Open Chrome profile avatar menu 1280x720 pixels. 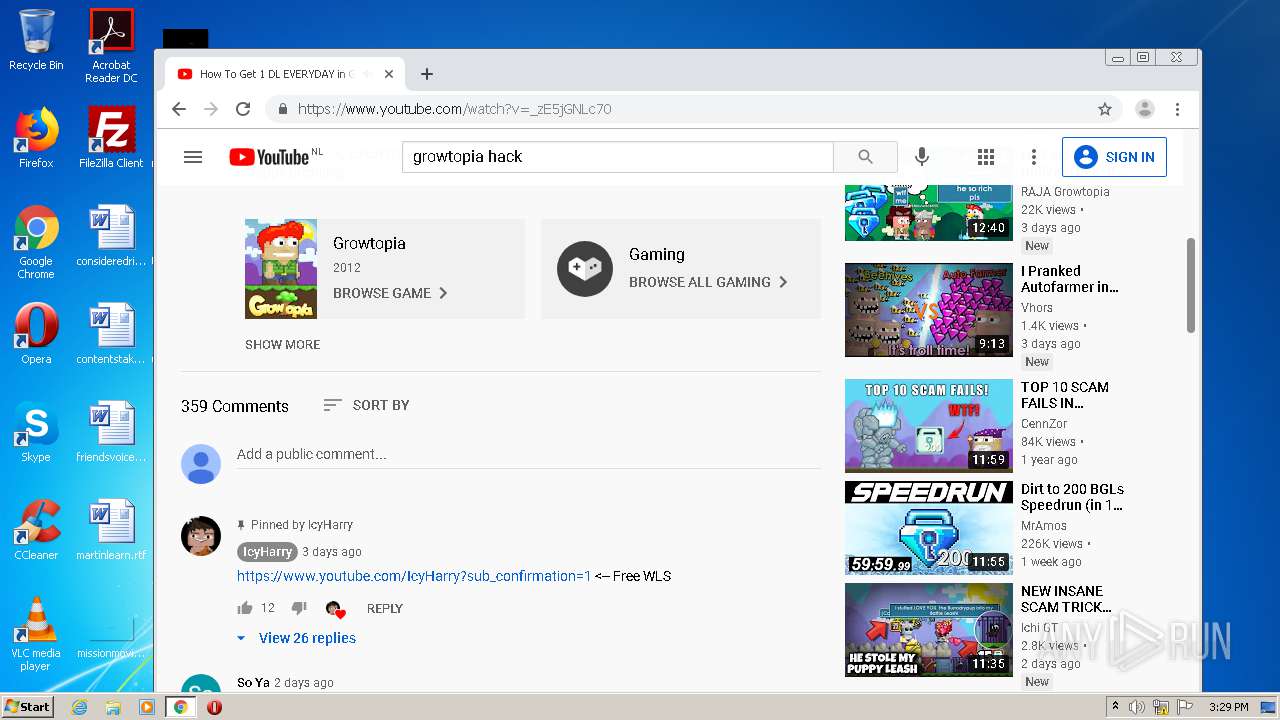[x=1145, y=109]
